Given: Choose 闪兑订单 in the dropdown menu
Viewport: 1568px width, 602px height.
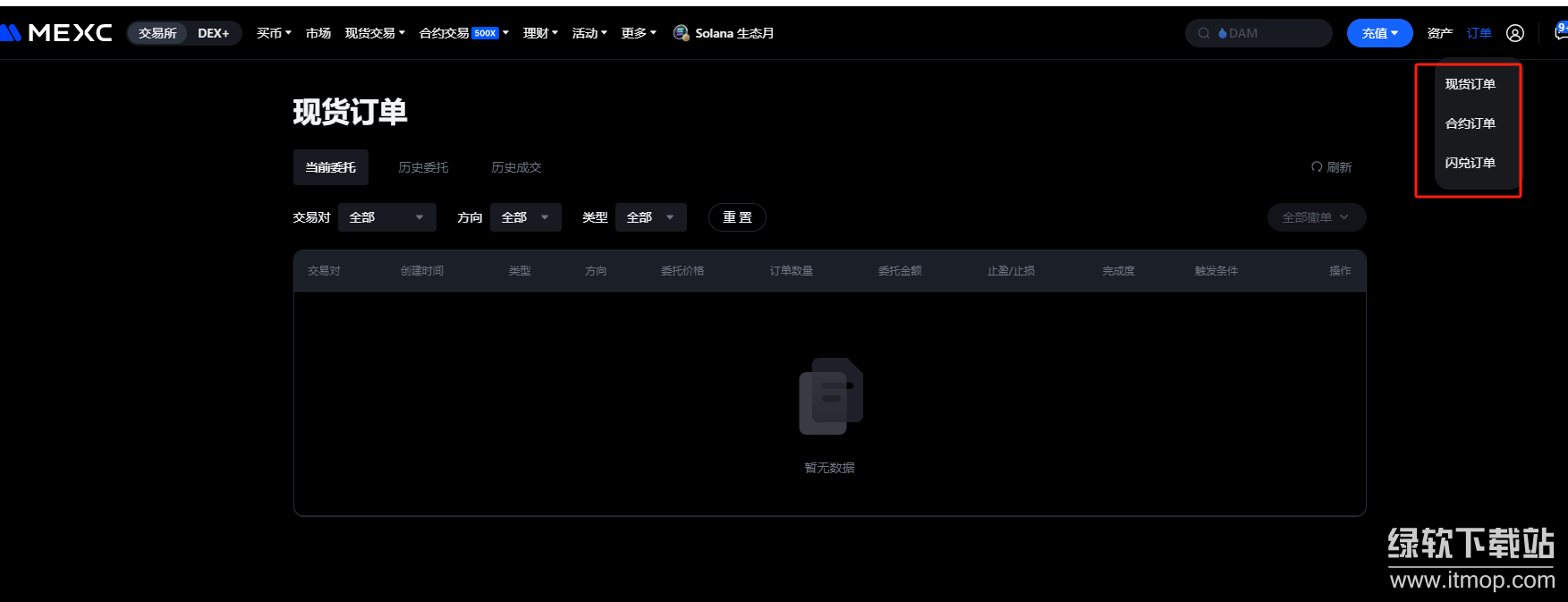Looking at the screenshot, I should (1470, 163).
